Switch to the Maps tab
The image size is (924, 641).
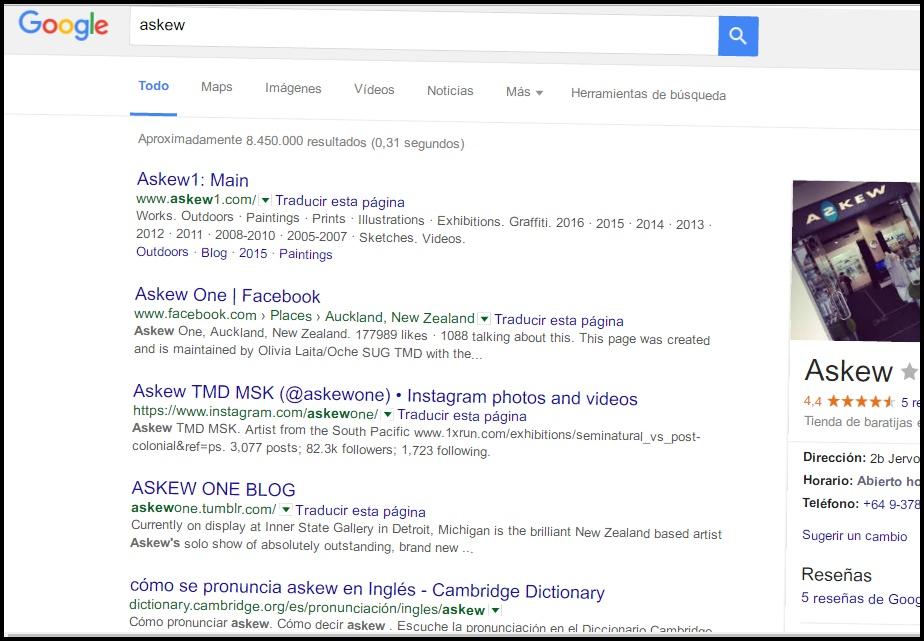coord(216,88)
